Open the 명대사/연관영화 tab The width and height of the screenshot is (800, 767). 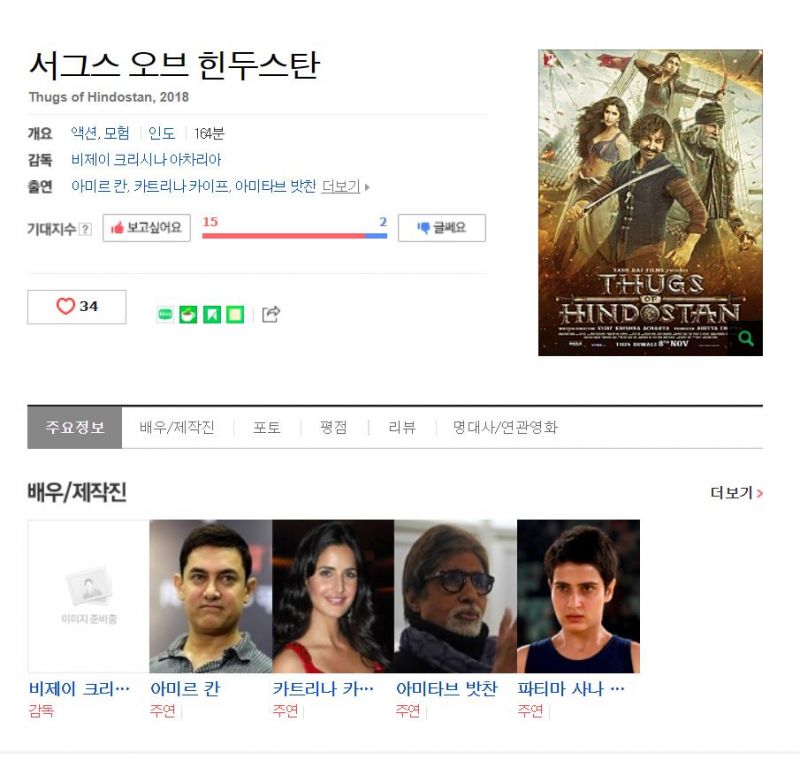coord(505,427)
